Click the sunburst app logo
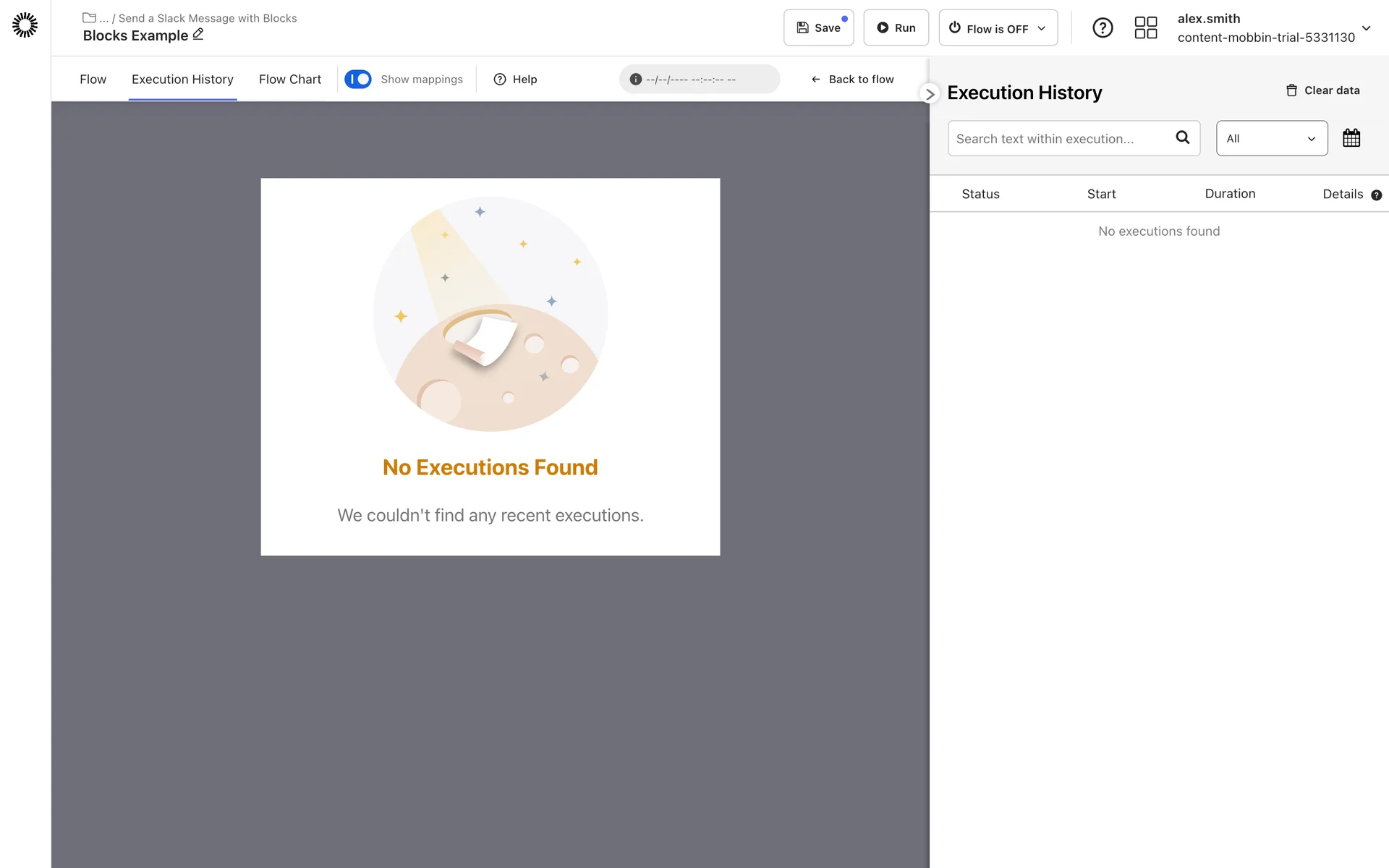Viewport: 1389px width, 868px height. click(x=25, y=25)
